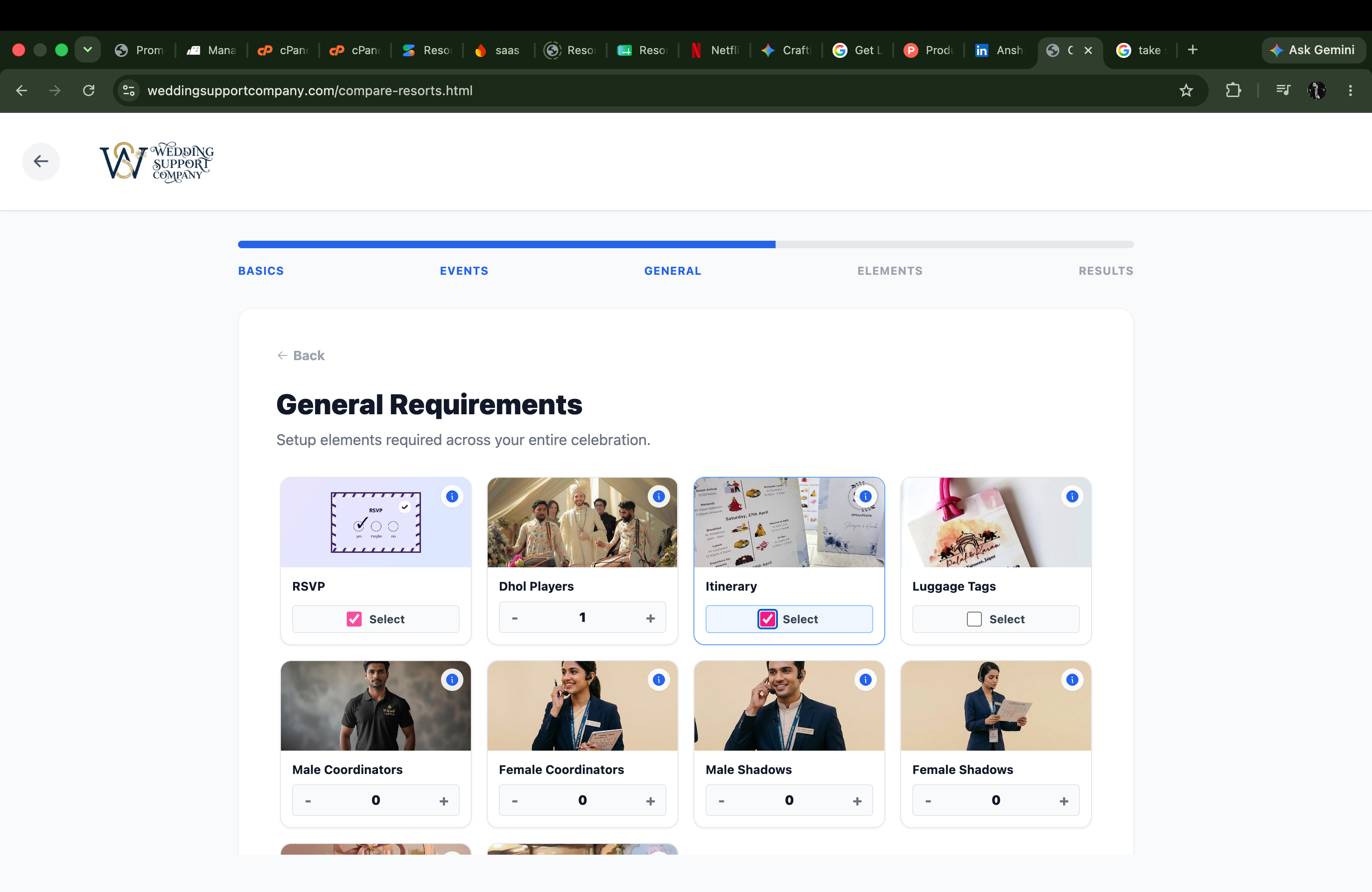1372x892 pixels.
Task: Open info icon on Male Shadows card
Action: 865,680
